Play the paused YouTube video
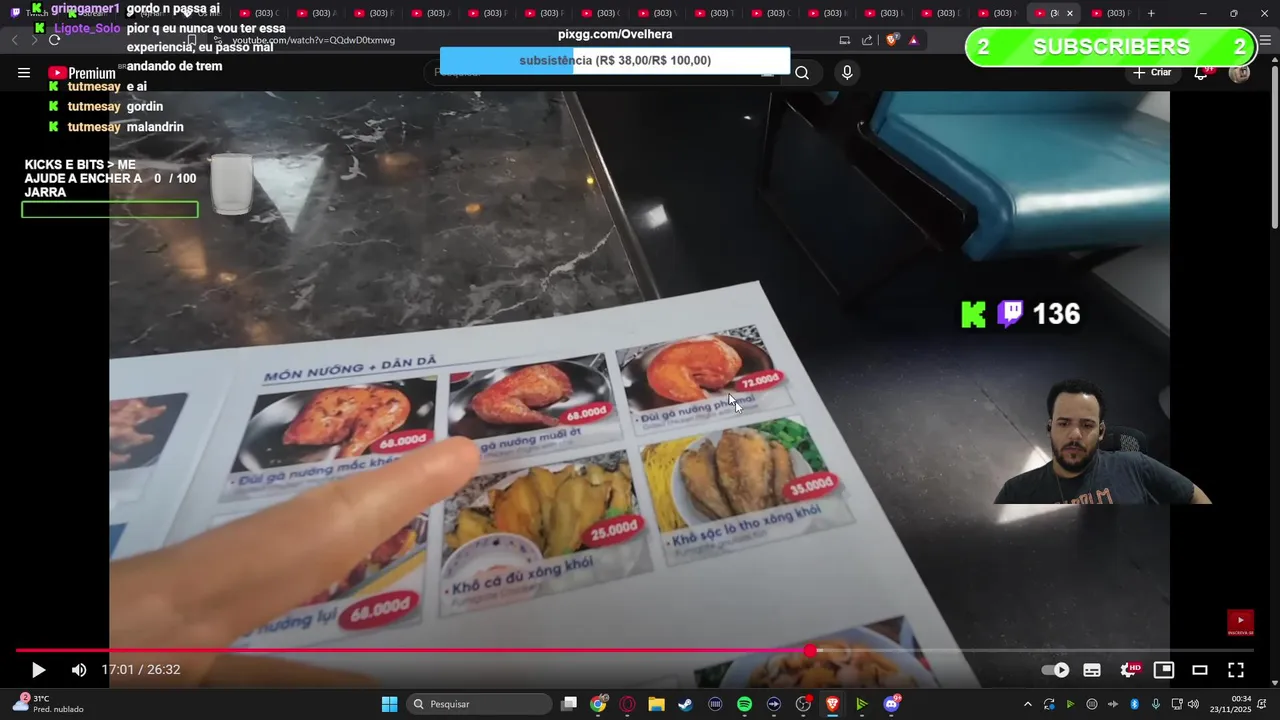Viewport: 1280px width, 720px height. (x=38, y=670)
